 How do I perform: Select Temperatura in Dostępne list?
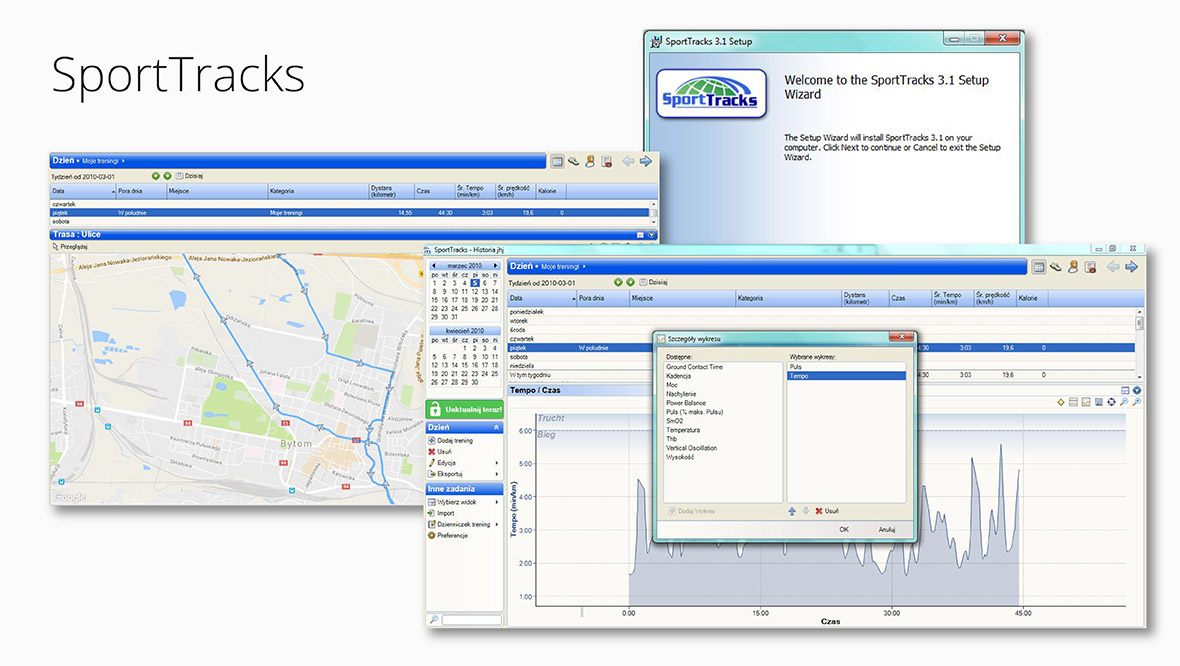click(683, 430)
